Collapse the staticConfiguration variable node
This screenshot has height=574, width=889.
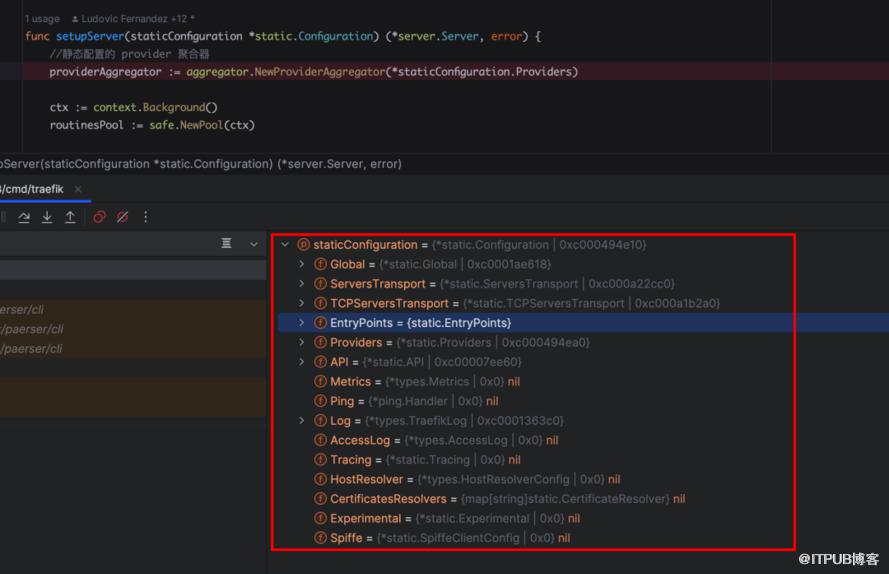[285, 244]
